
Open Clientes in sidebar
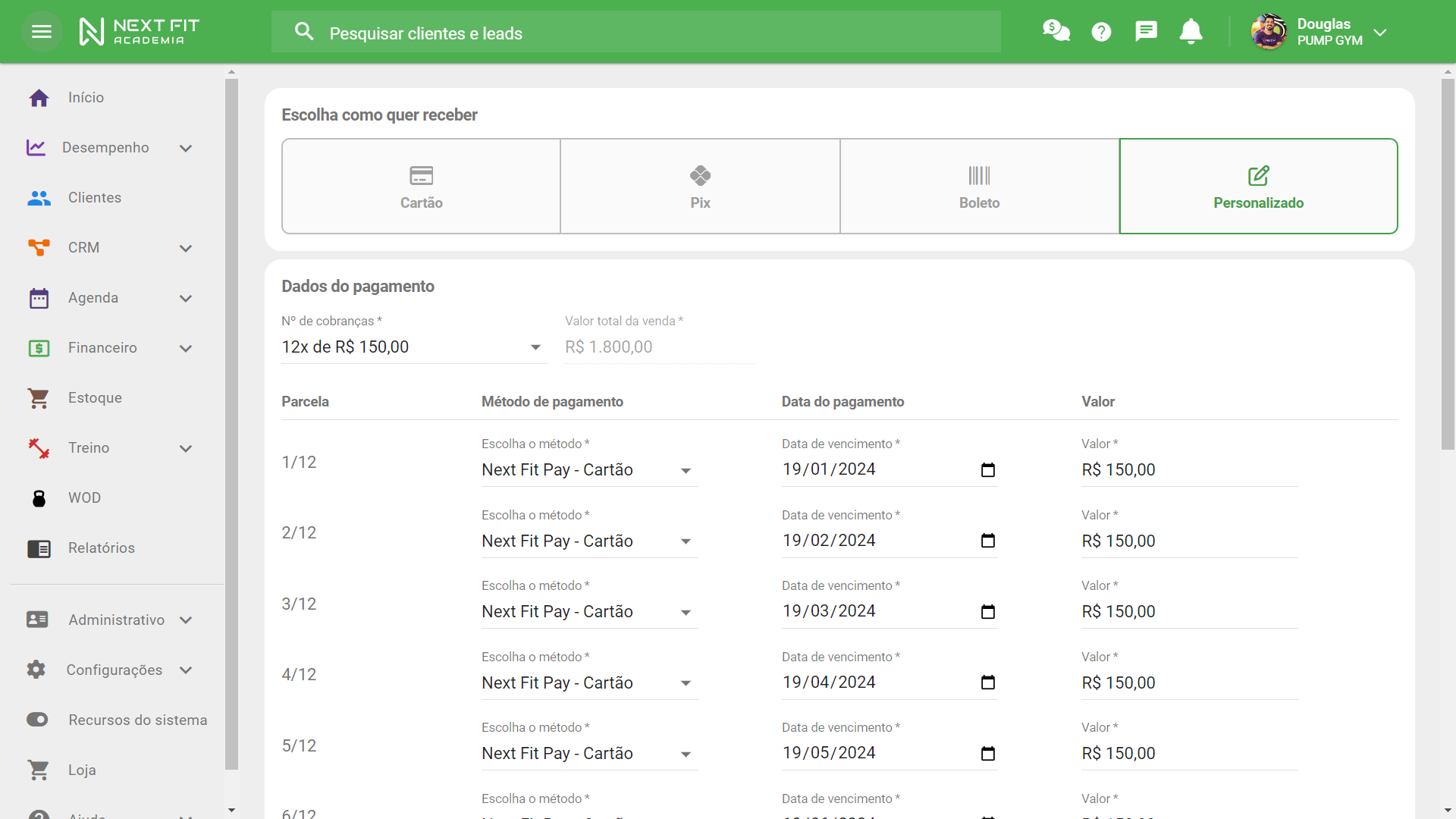94,198
